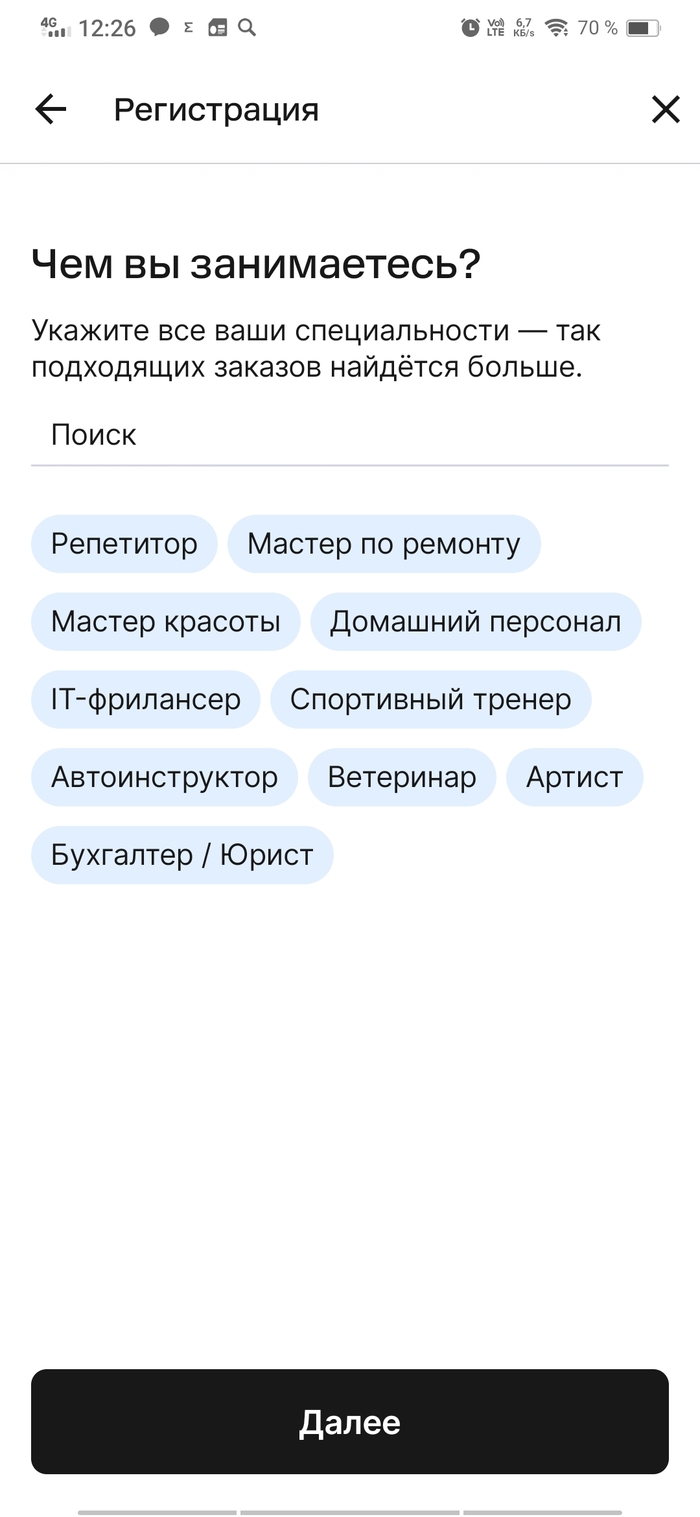
Task: Select Домашний персонал specialty
Action: point(475,622)
